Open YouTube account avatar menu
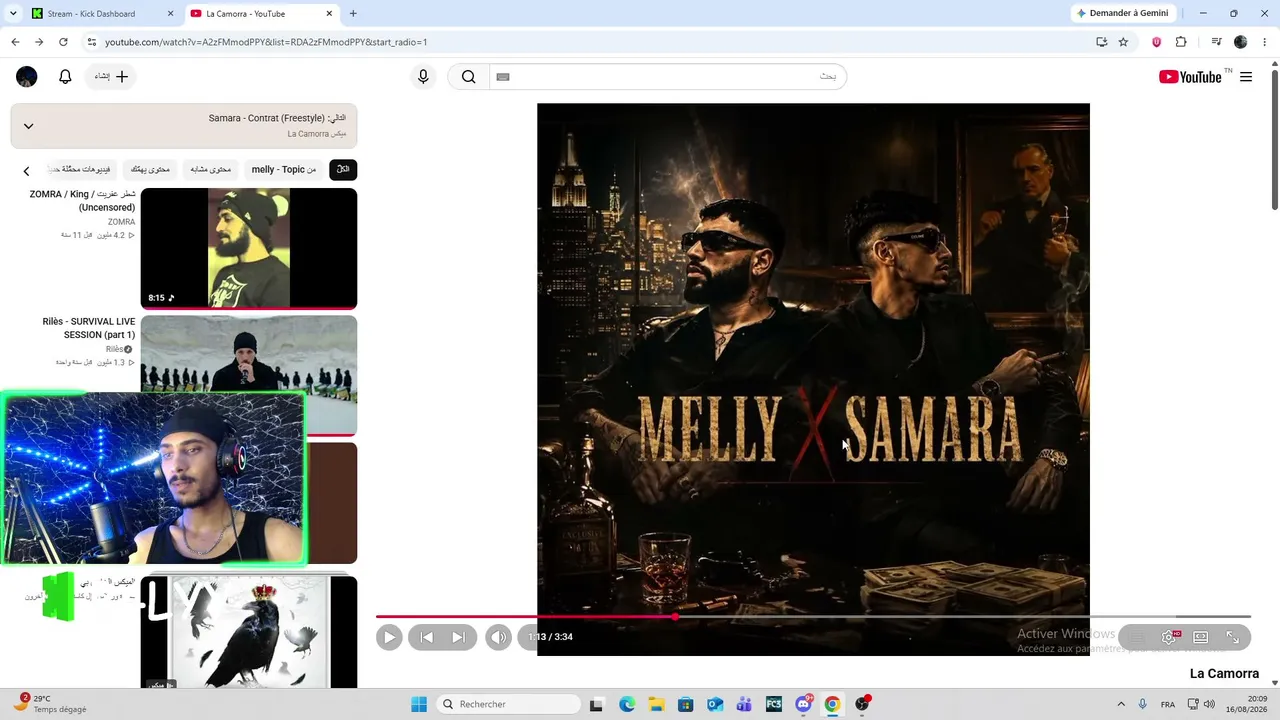The image size is (1280, 720). (27, 77)
